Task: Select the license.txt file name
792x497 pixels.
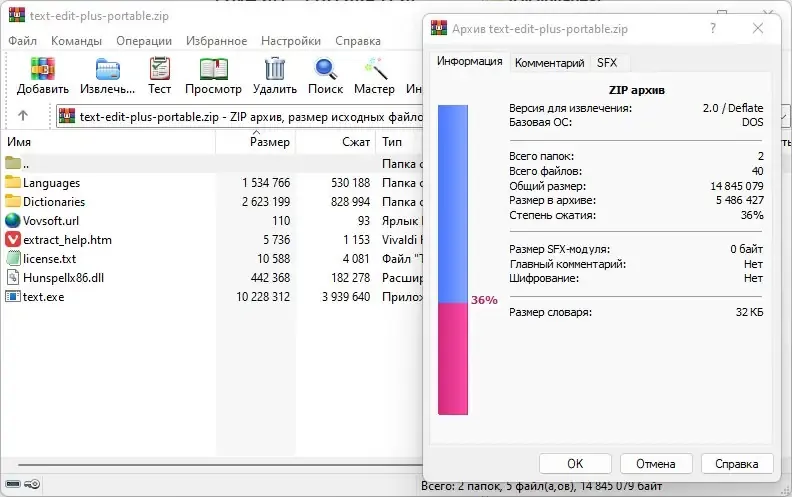Action: pos(50,259)
